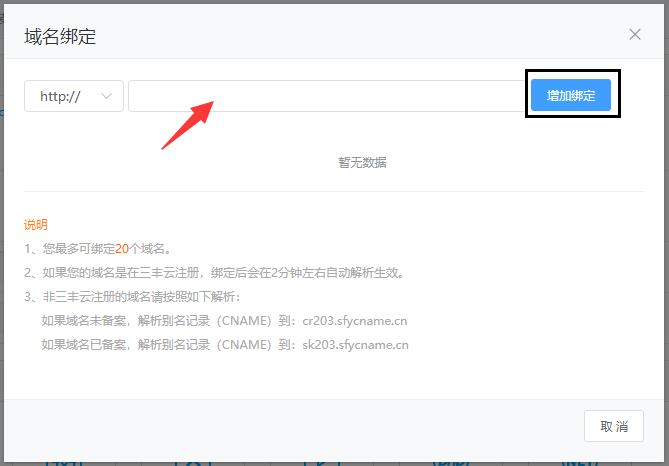This screenshot has height=466, width=669.
Task: Click the chevron arrow beside http://
Action: point(107,96)
